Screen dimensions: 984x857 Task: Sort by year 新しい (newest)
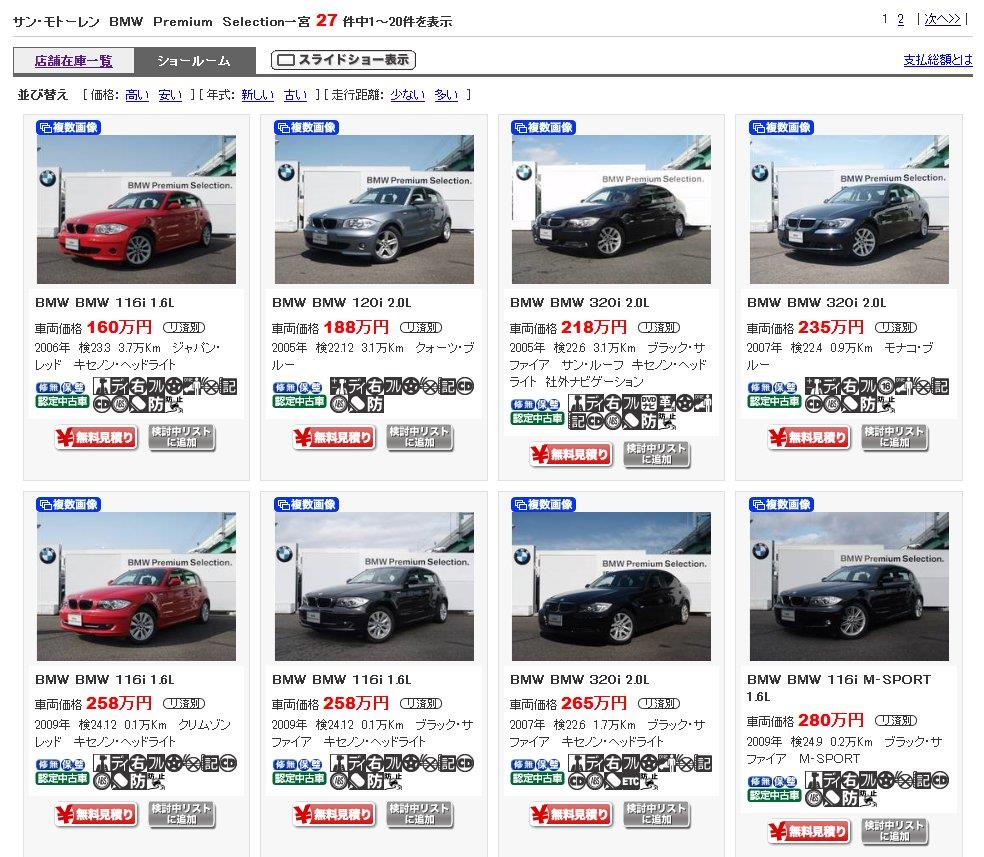257,95
